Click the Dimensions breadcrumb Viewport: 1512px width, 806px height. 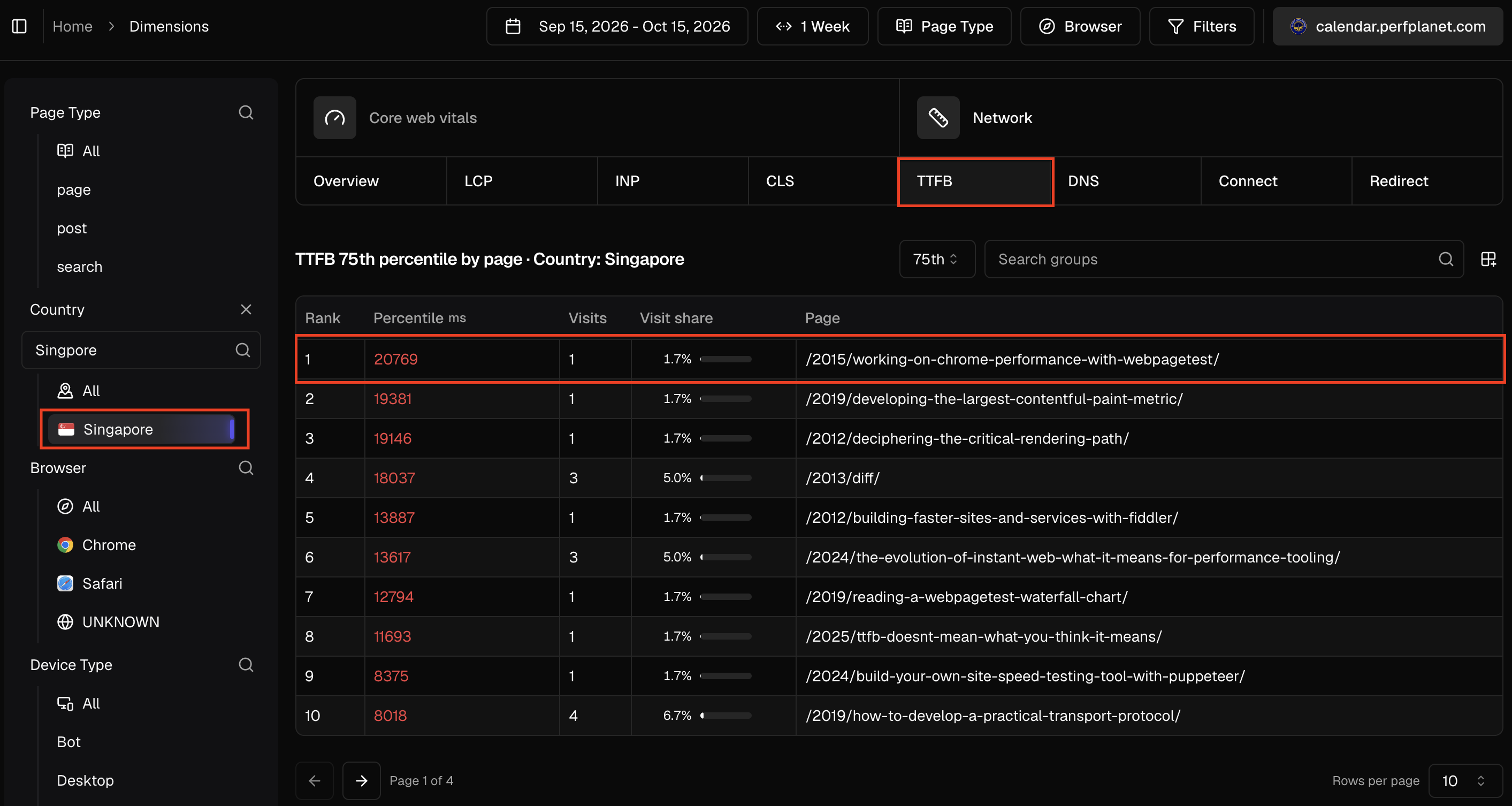point(169,26)
